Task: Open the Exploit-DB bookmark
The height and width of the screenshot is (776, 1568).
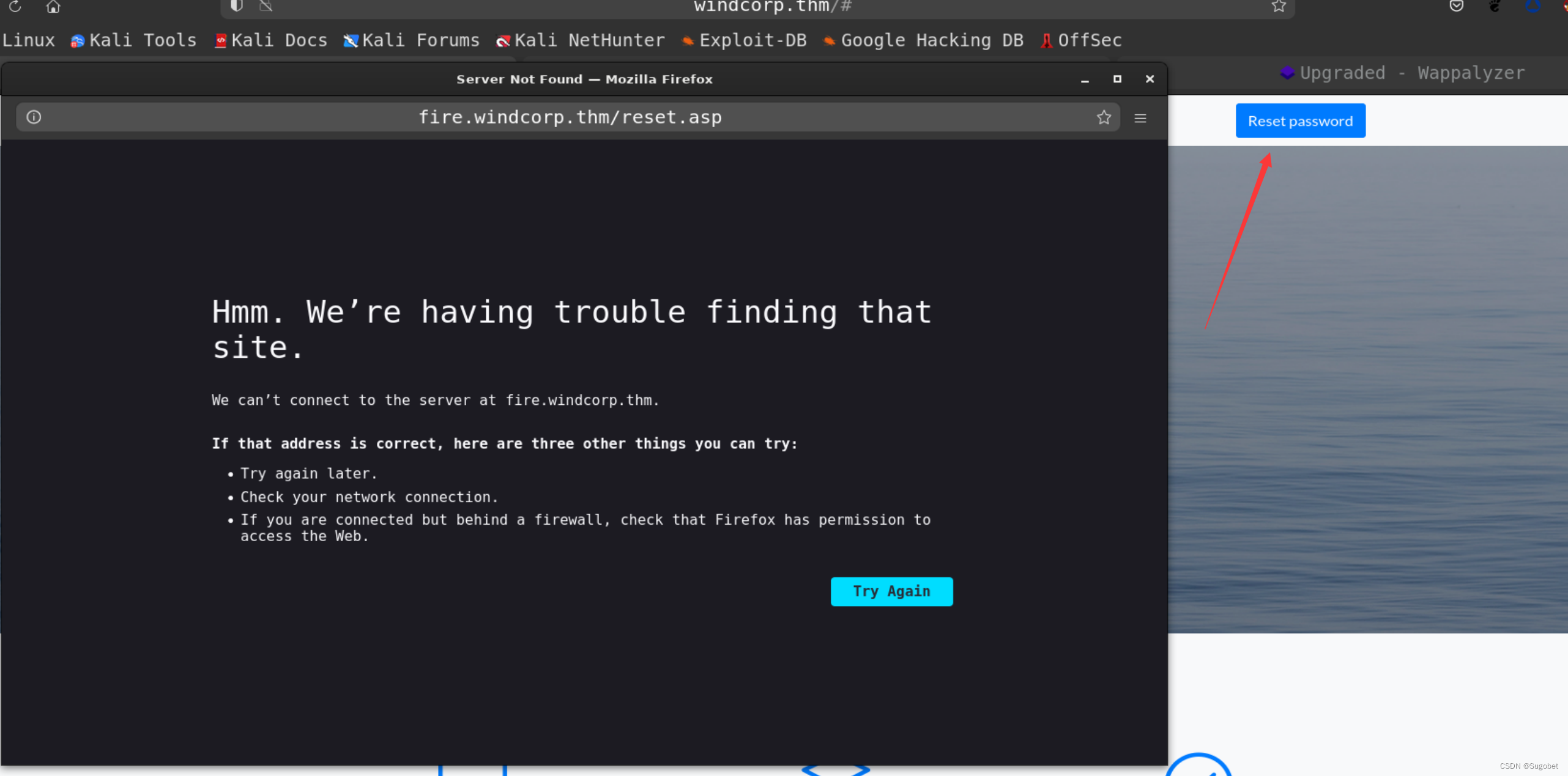Action: tap(745, 40)
